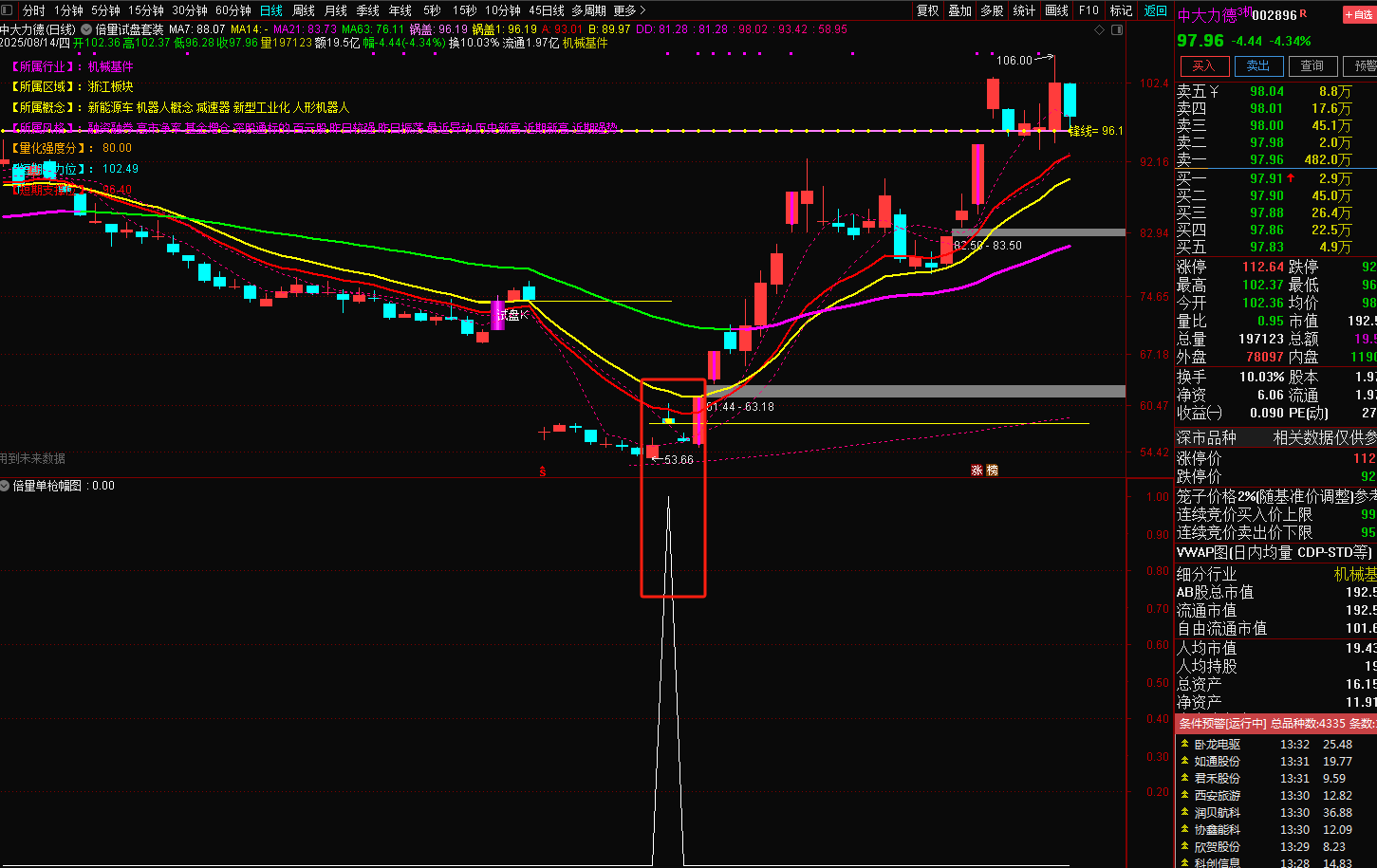Select the 15秒 period tab

tap(464, 10)
